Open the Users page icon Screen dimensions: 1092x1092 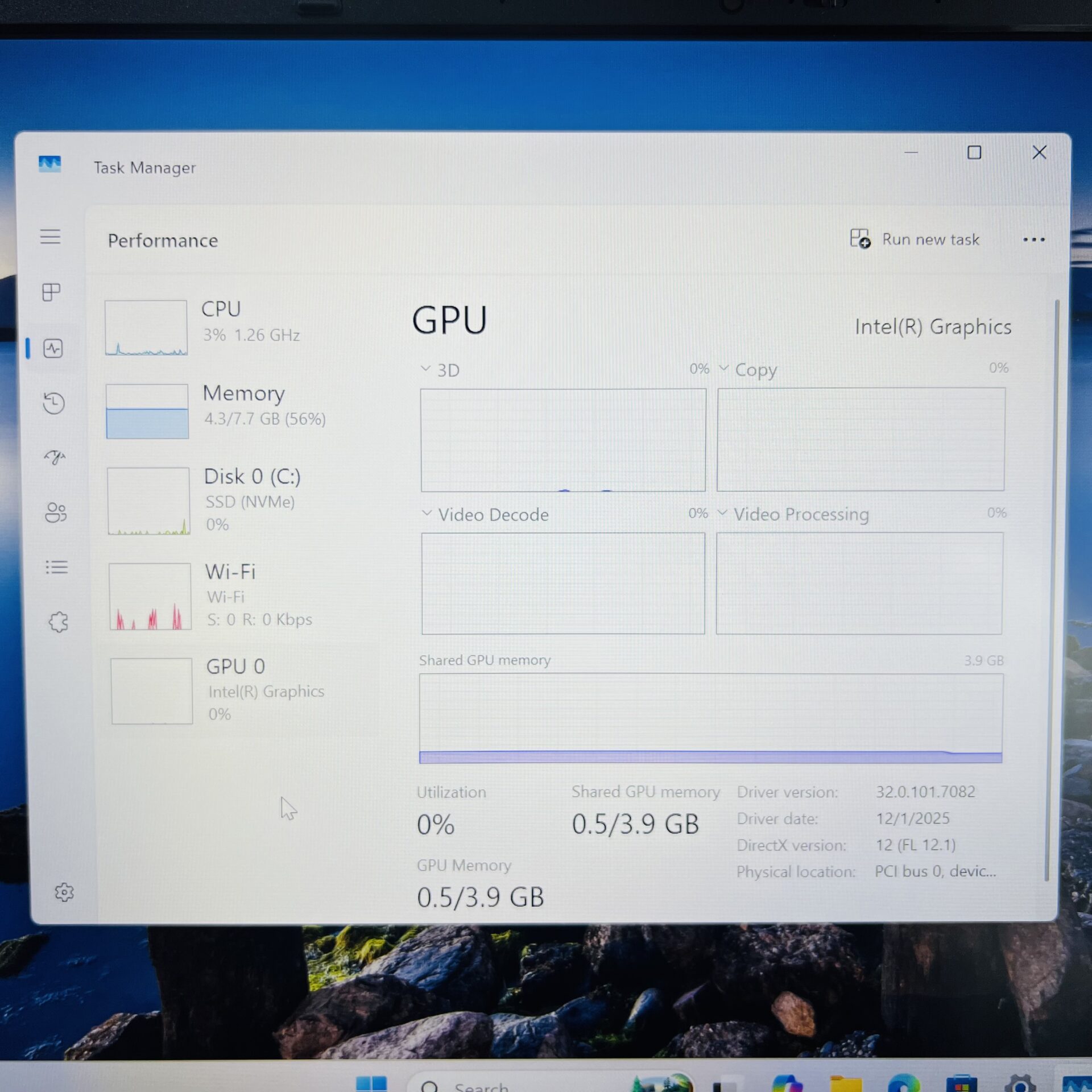point(56,512)
